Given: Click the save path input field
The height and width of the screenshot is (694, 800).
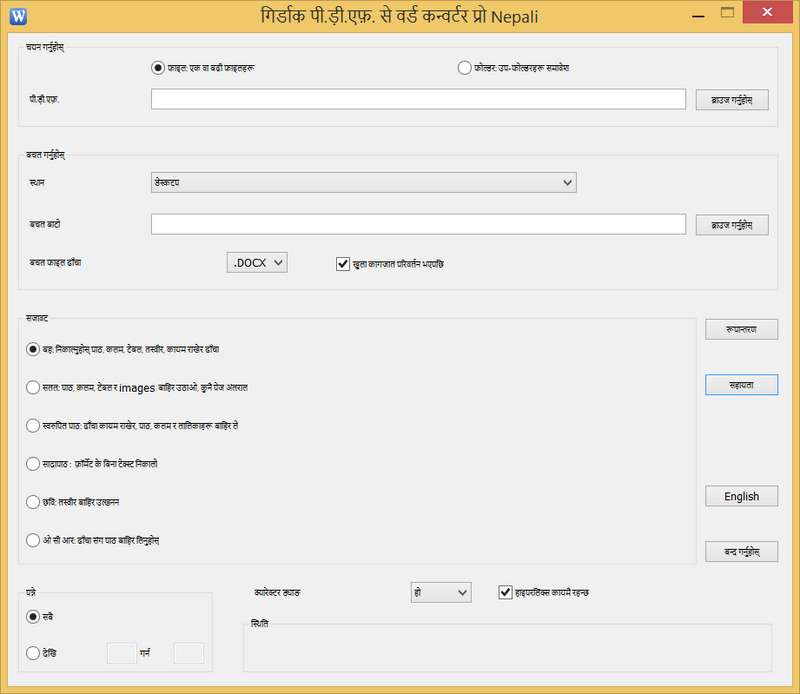Looking at the screenshot, I should click(418, 224).
